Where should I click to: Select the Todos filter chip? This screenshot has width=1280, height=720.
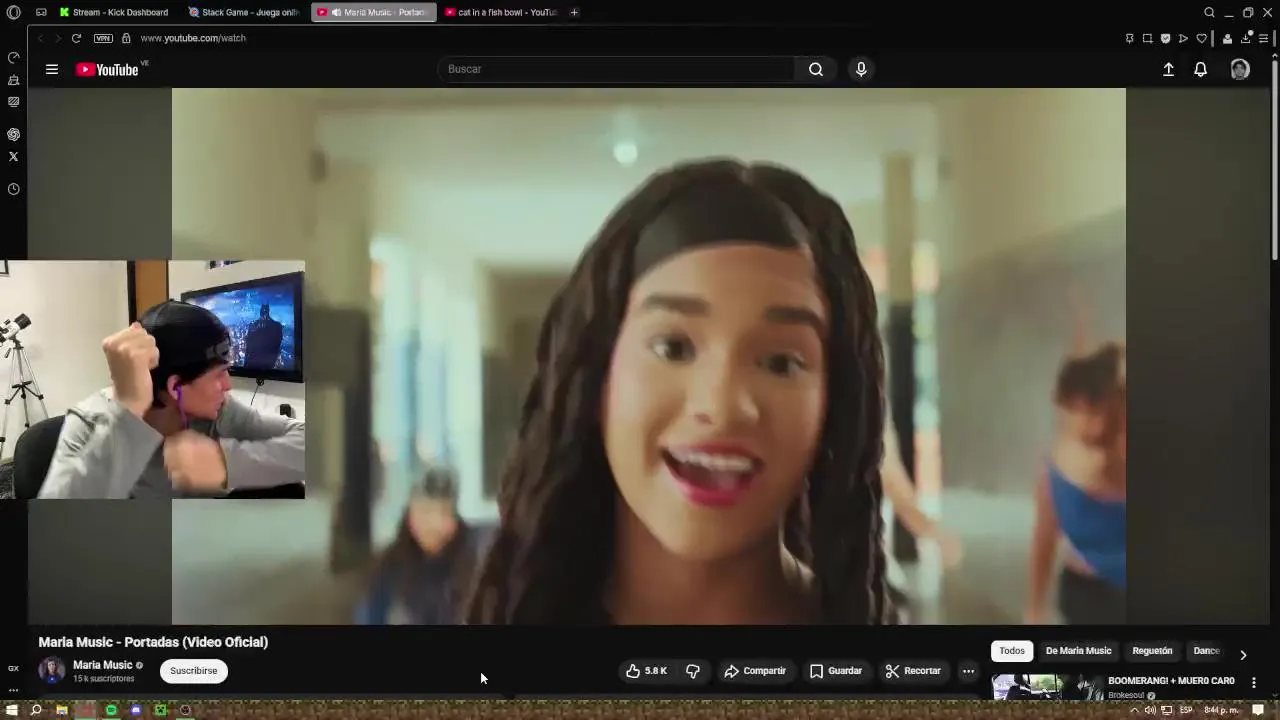(1012, 651)
